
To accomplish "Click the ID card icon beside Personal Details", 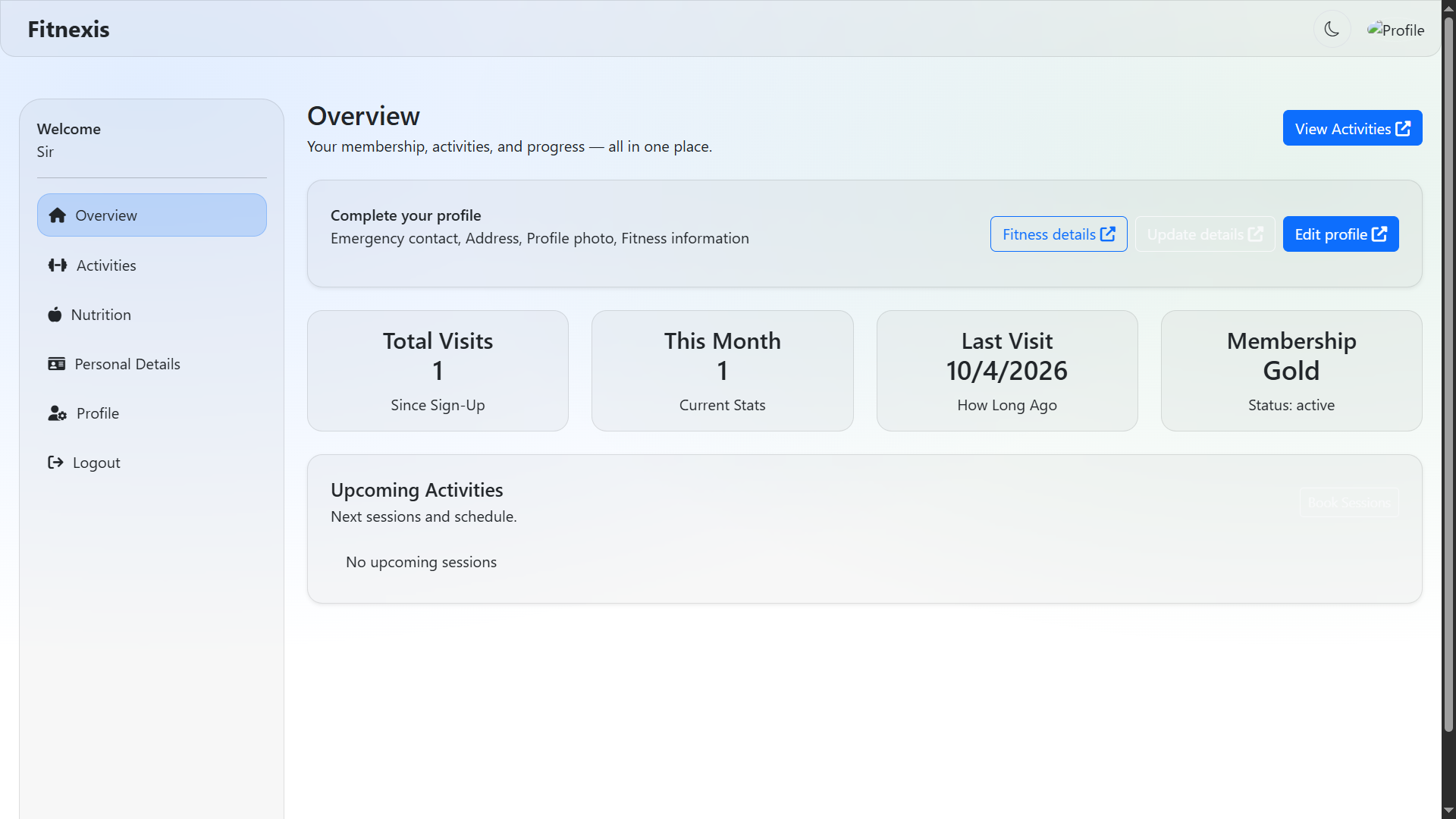I will coord(57,364).
